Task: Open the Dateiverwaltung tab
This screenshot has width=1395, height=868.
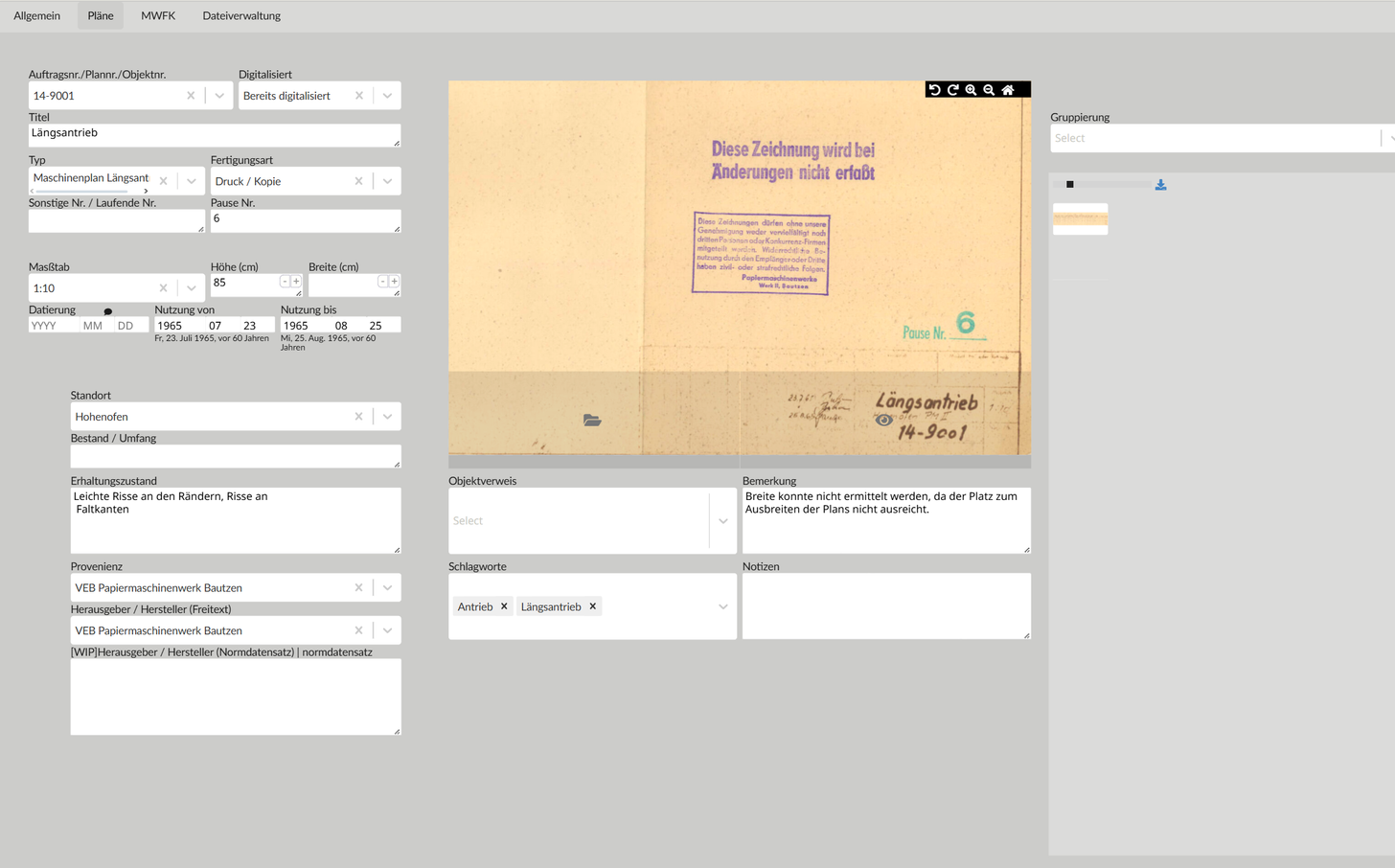Action: pyautogui.click(x=241, y=15)
